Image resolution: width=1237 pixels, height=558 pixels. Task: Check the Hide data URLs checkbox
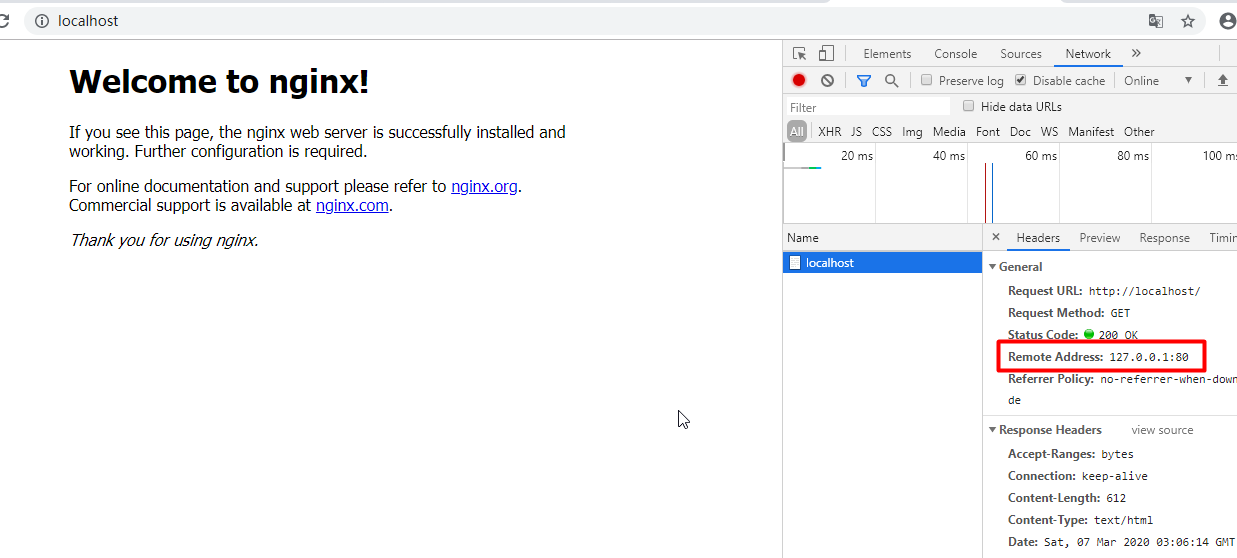tap(968, 106)
